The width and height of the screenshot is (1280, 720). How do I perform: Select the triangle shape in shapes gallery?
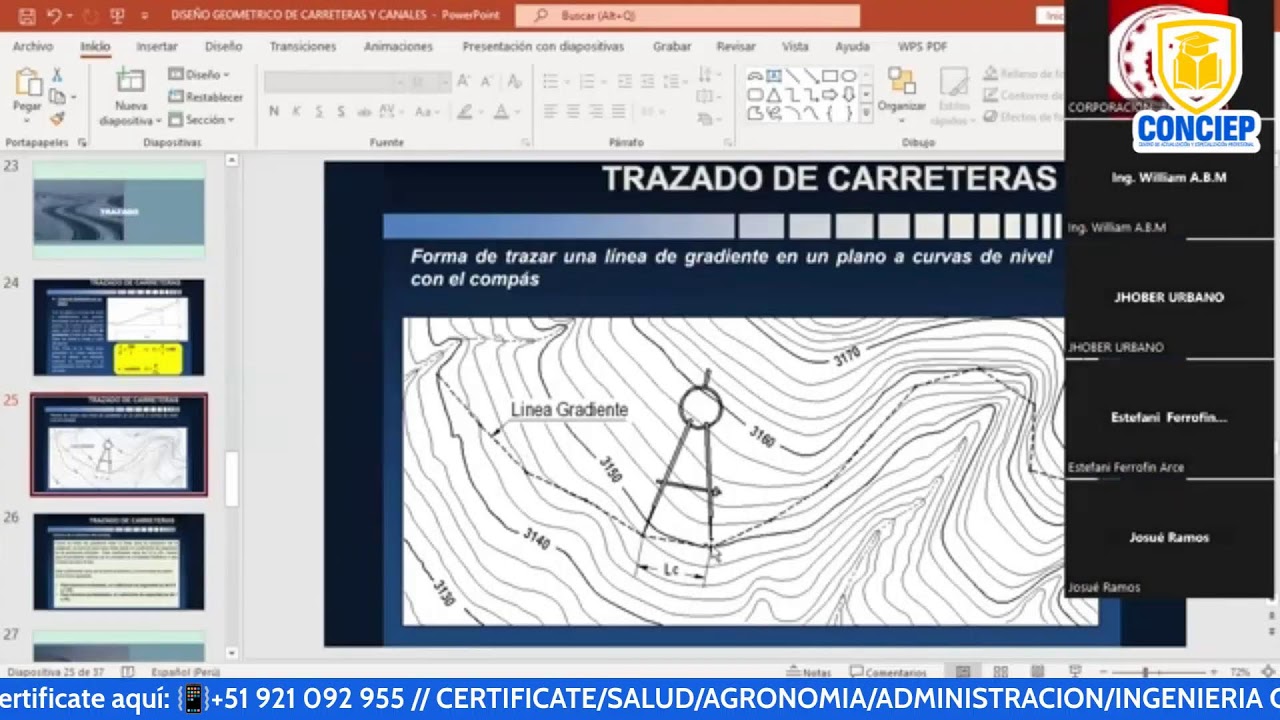[774, 95]
